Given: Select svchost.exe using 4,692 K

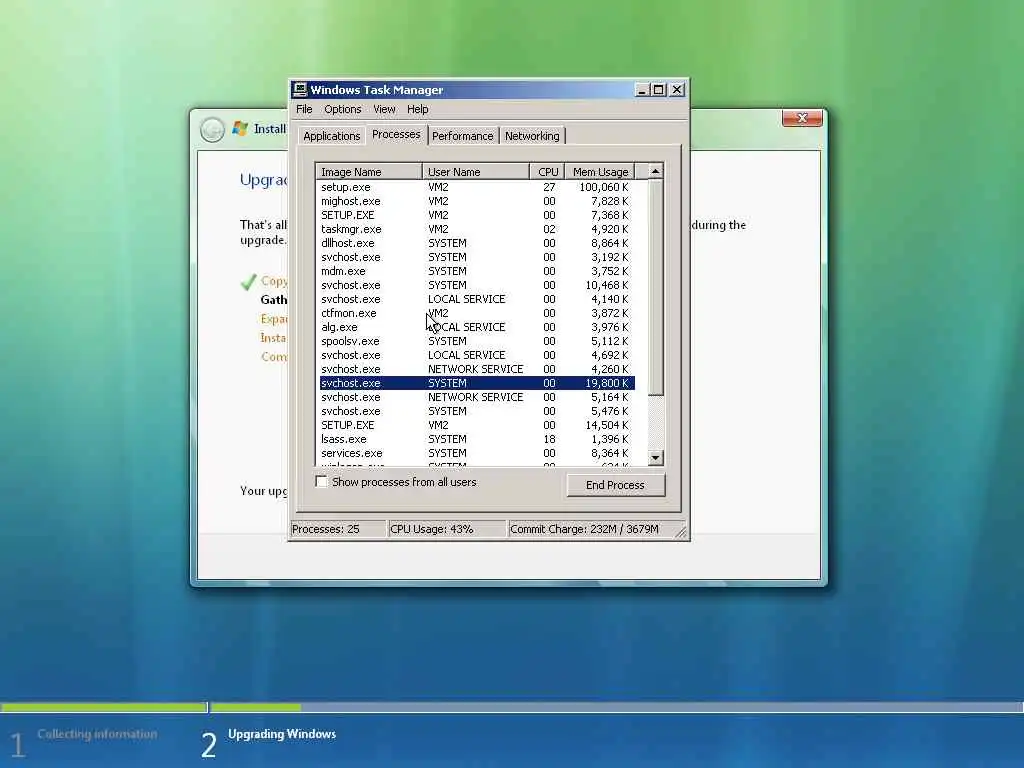Looking at the screenshot, I should (477, 355).
